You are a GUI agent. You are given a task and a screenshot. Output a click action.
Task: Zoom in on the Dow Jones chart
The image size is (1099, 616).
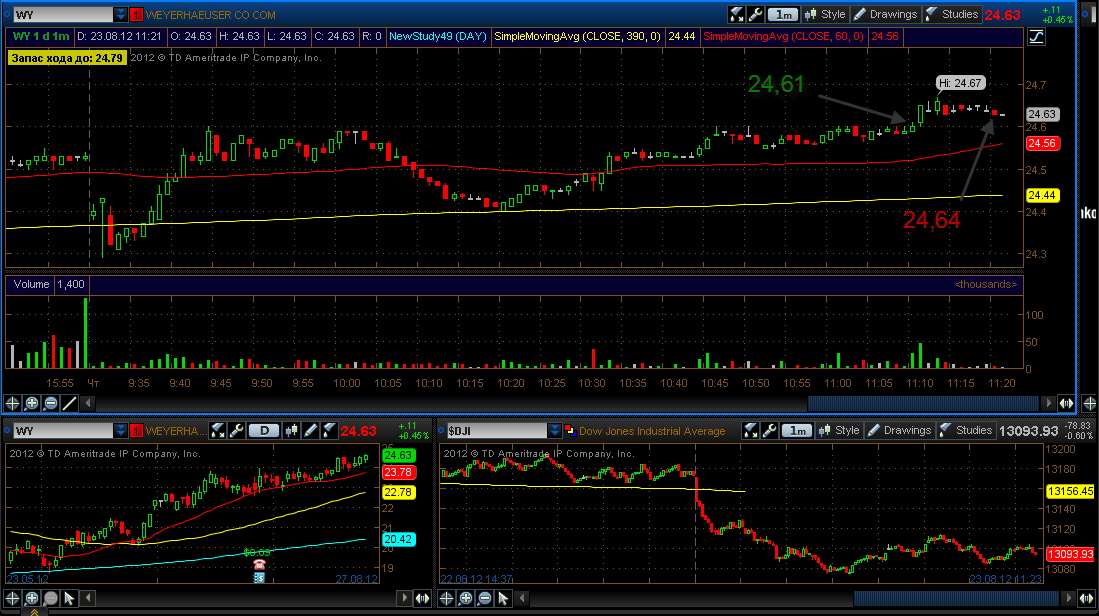point(465,598)
